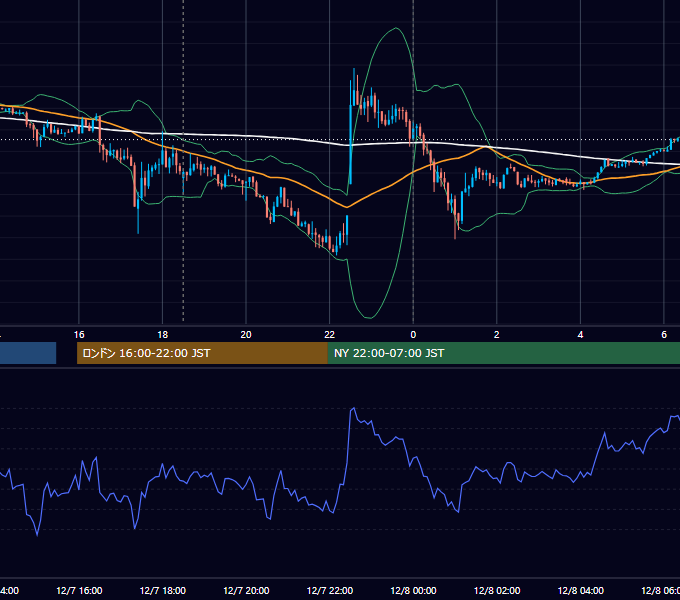Click the 20 hour label on the upper time axis
The height and width of the screenshot is (600, 680).
coord(246,335)
